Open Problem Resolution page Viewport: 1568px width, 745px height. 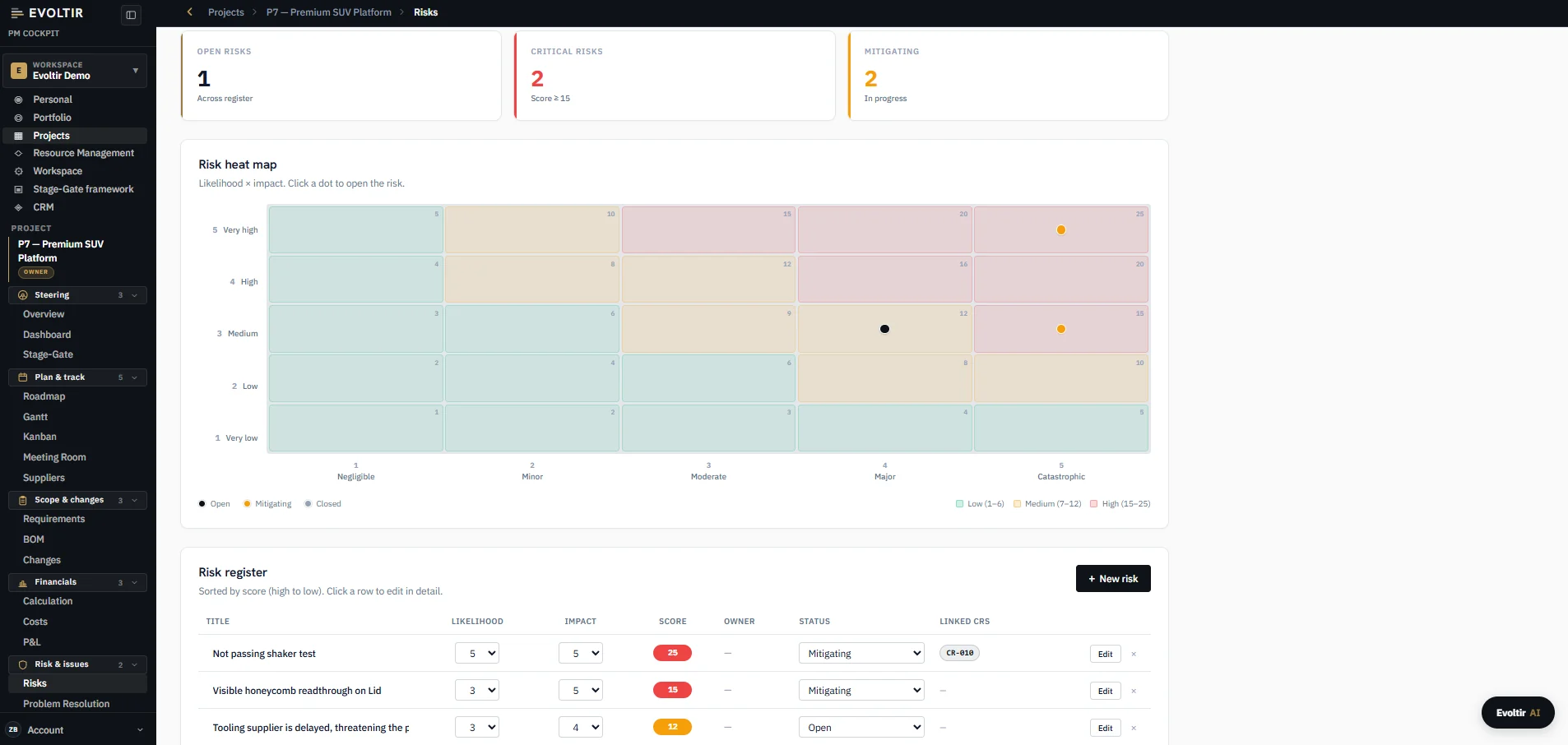click(x=66, y=704)
